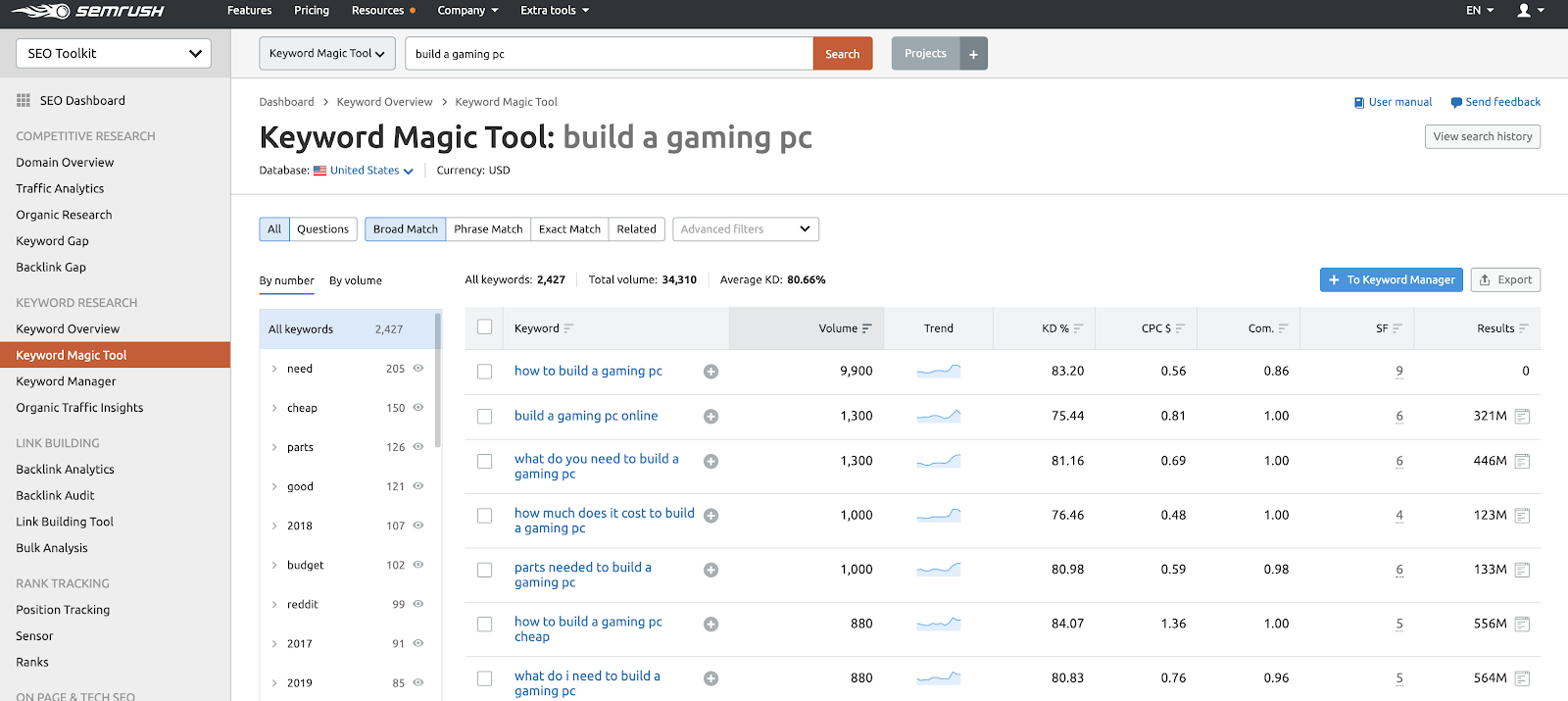
Task: Tick checkbox for 'how to build a gaming pc'
Action: click(x=484, y=372)
